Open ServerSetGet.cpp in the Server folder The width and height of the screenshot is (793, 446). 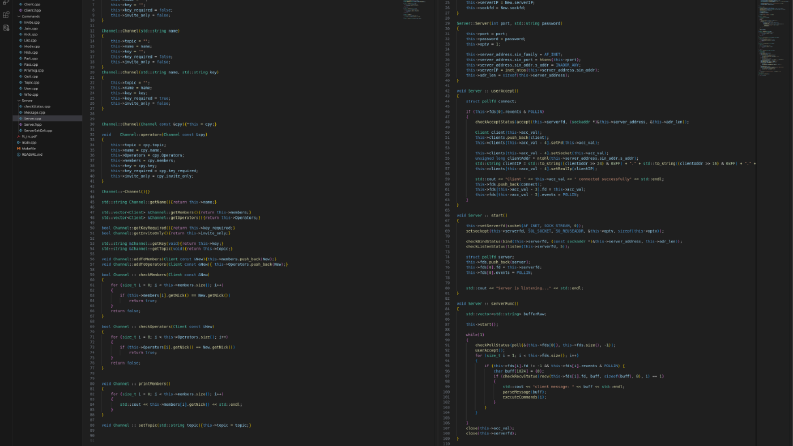[38, 130]
